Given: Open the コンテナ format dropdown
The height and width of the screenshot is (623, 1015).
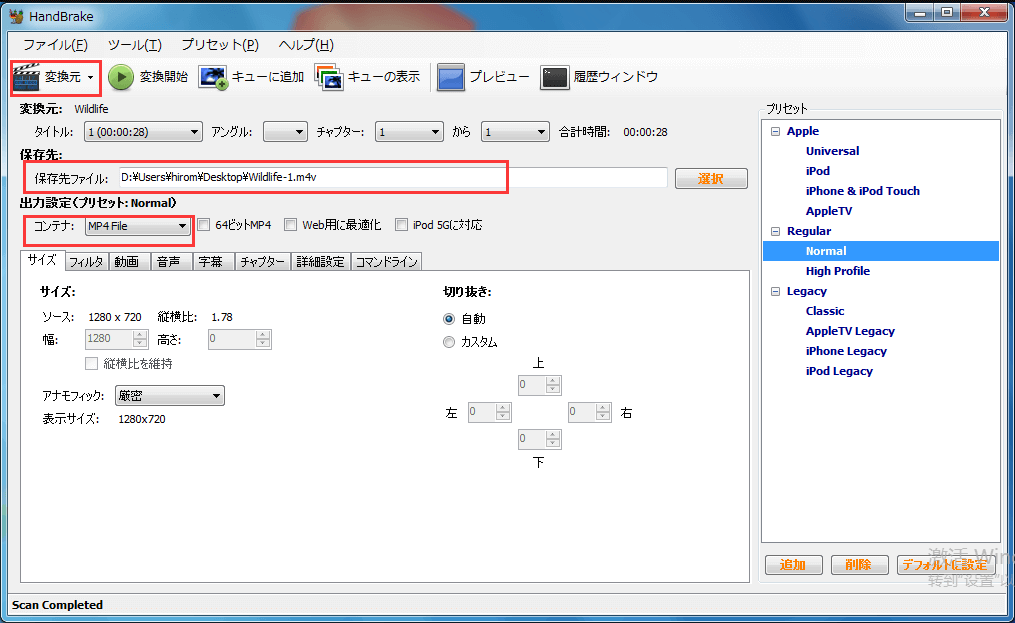Looking at the screenshot, I should pyautogui.click(x=182, y=225).
